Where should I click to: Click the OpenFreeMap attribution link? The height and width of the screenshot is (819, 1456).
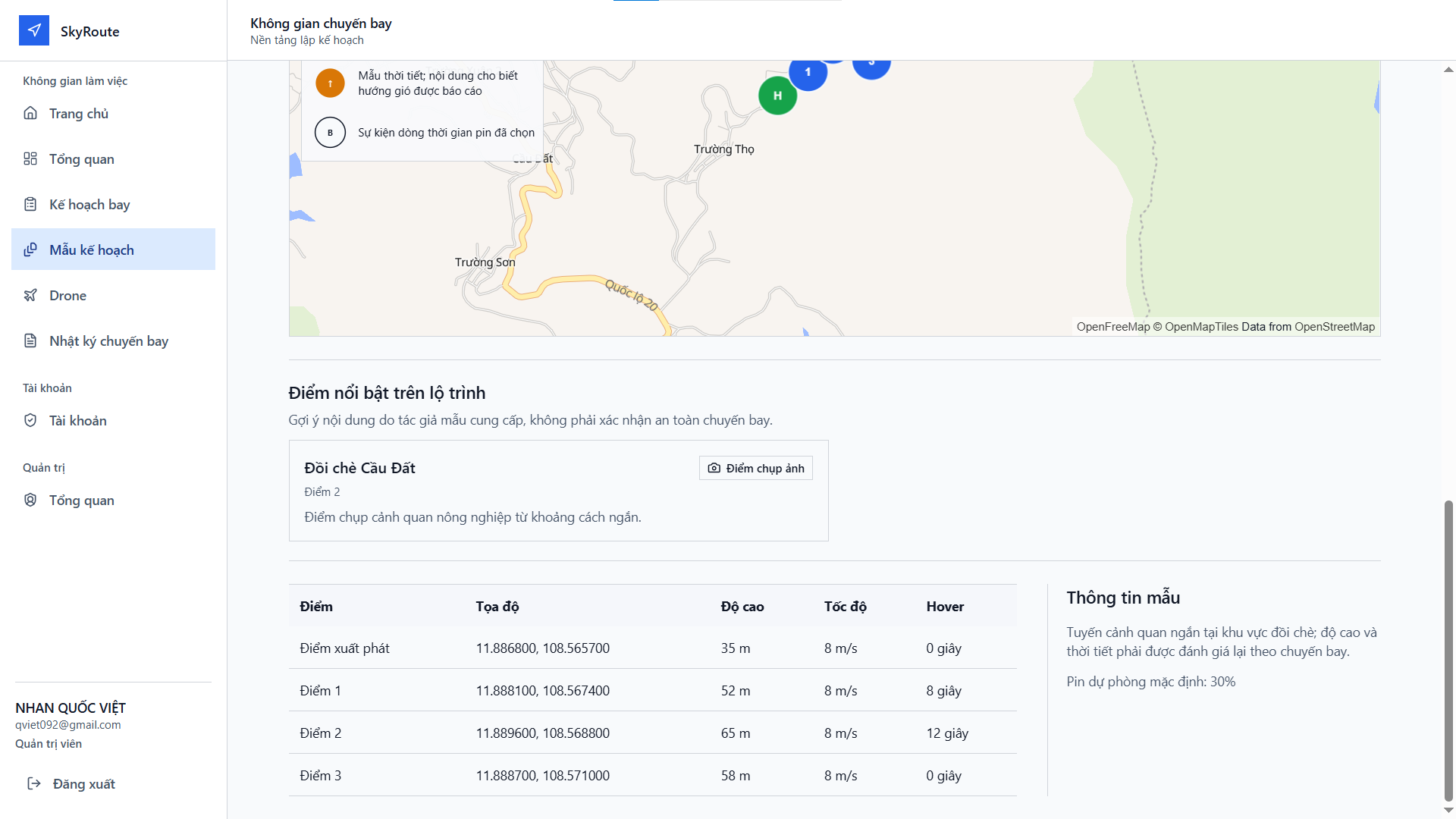tap(1113, 327)
